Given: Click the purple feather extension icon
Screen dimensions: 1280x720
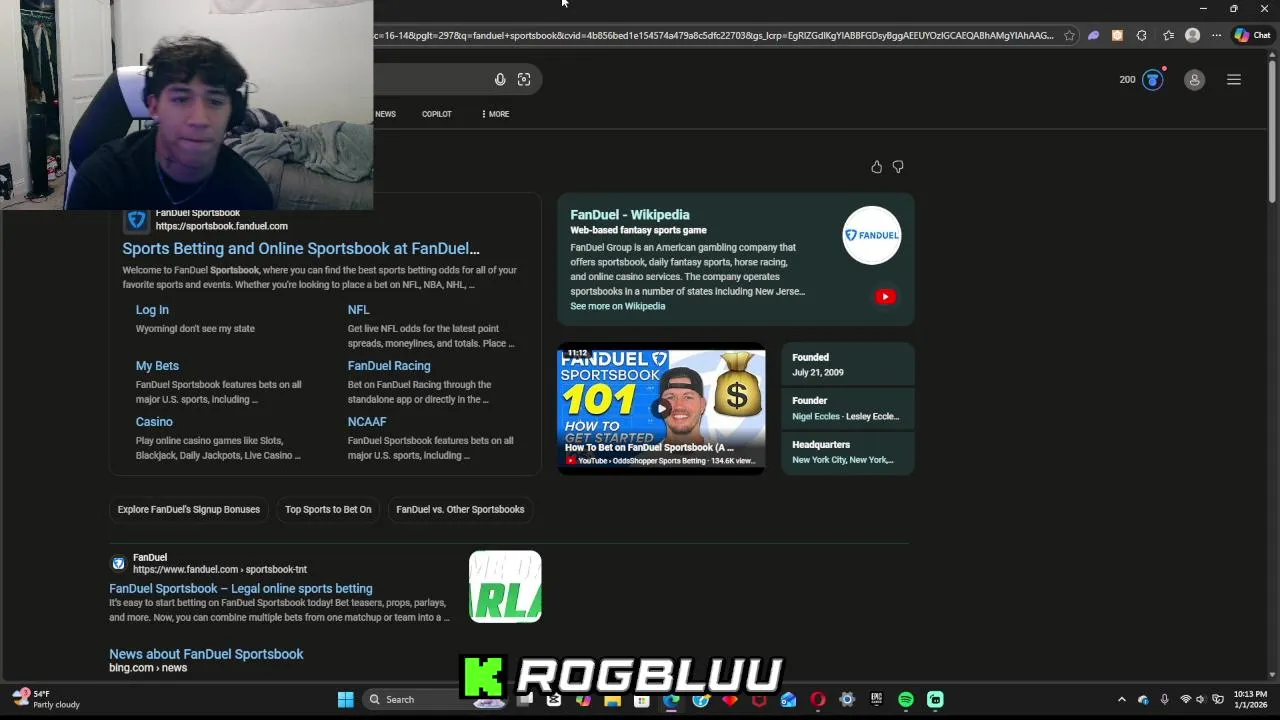Looking at the screenshot, I should (x=1093, y=35).
